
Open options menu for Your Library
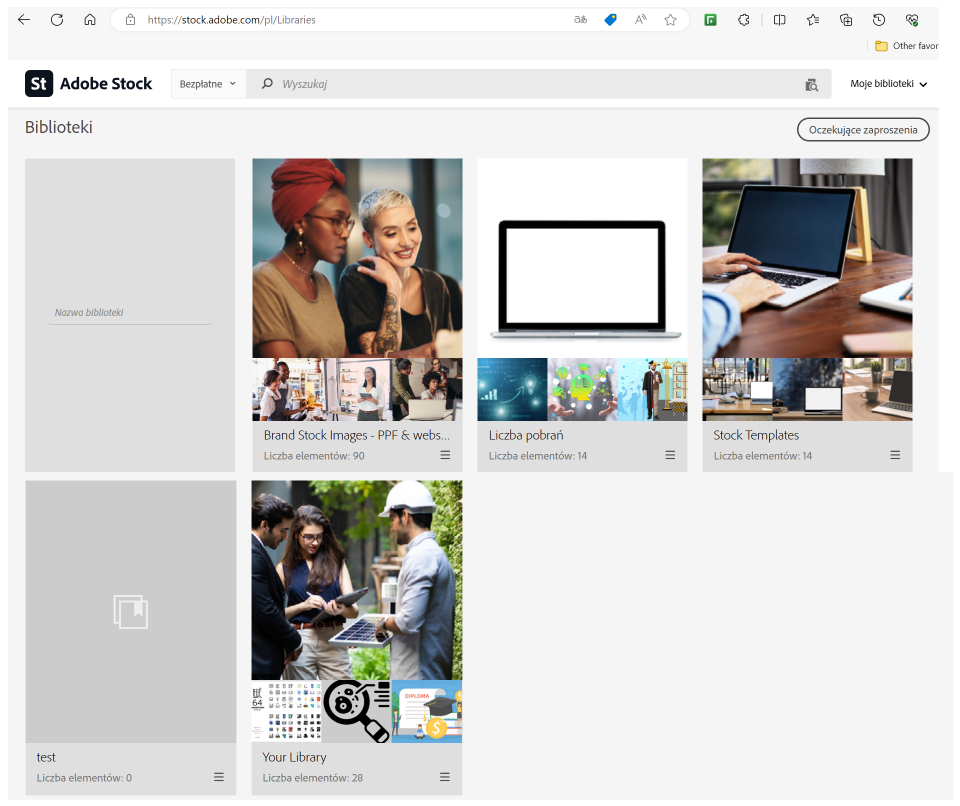point(444,777)
